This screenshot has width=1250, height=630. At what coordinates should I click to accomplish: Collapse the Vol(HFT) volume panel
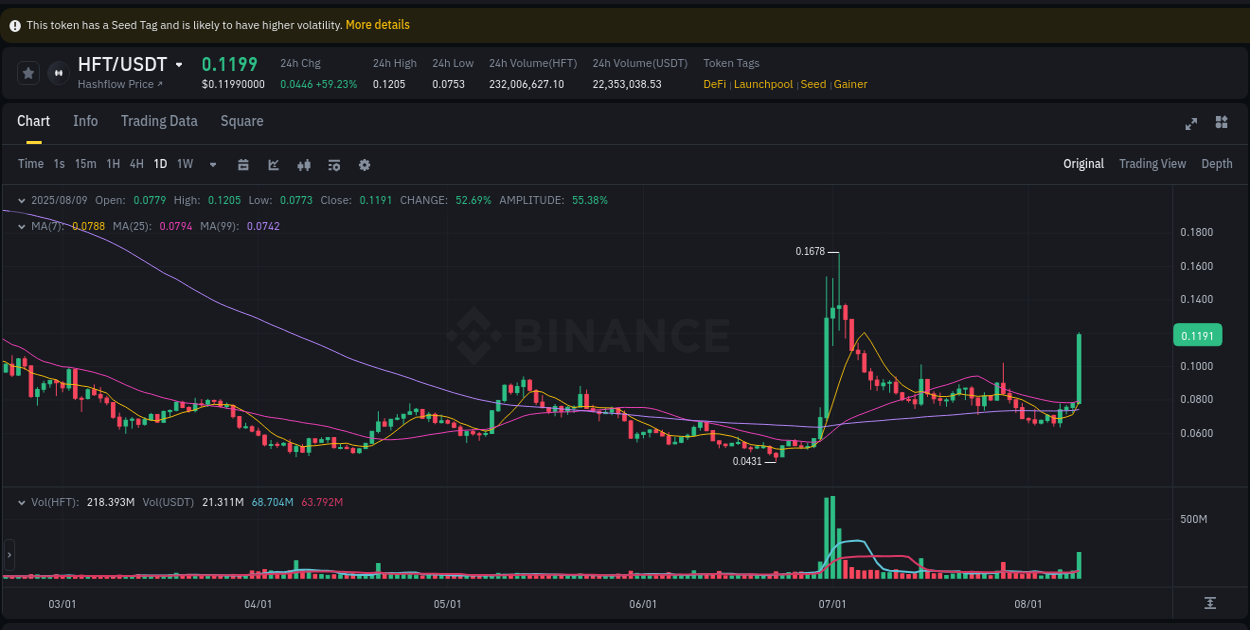[x=22, y=502]
